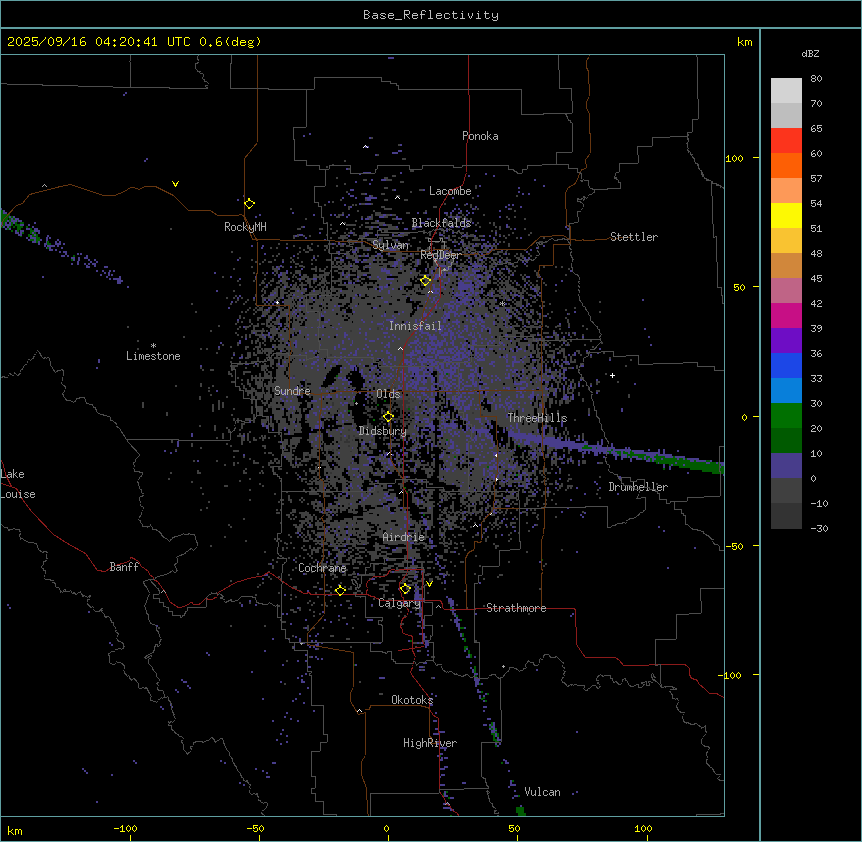Select the yellow 51-54 dBZ legend swatch

click(786, 215)
